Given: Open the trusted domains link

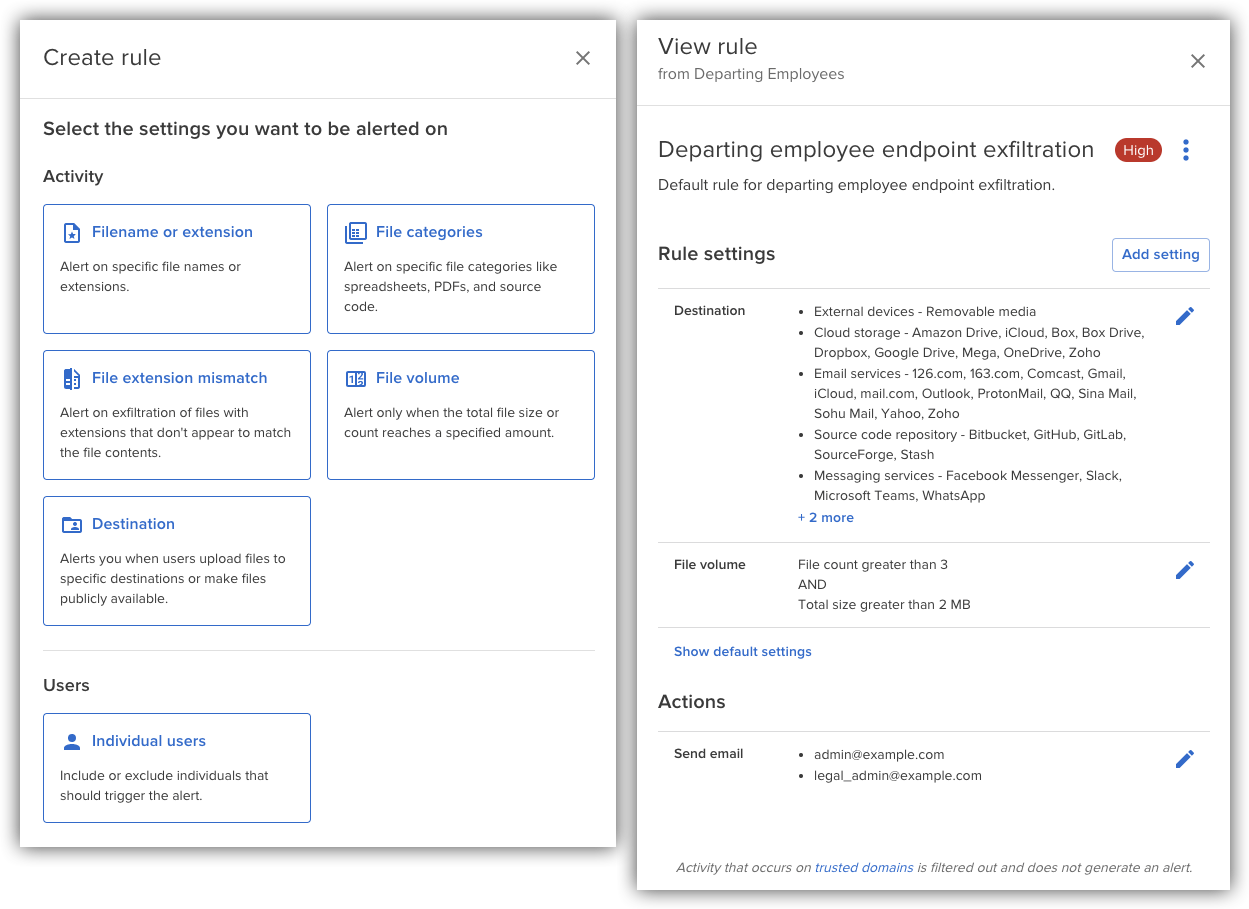Looking at the screenshot, I should point(864,867).
